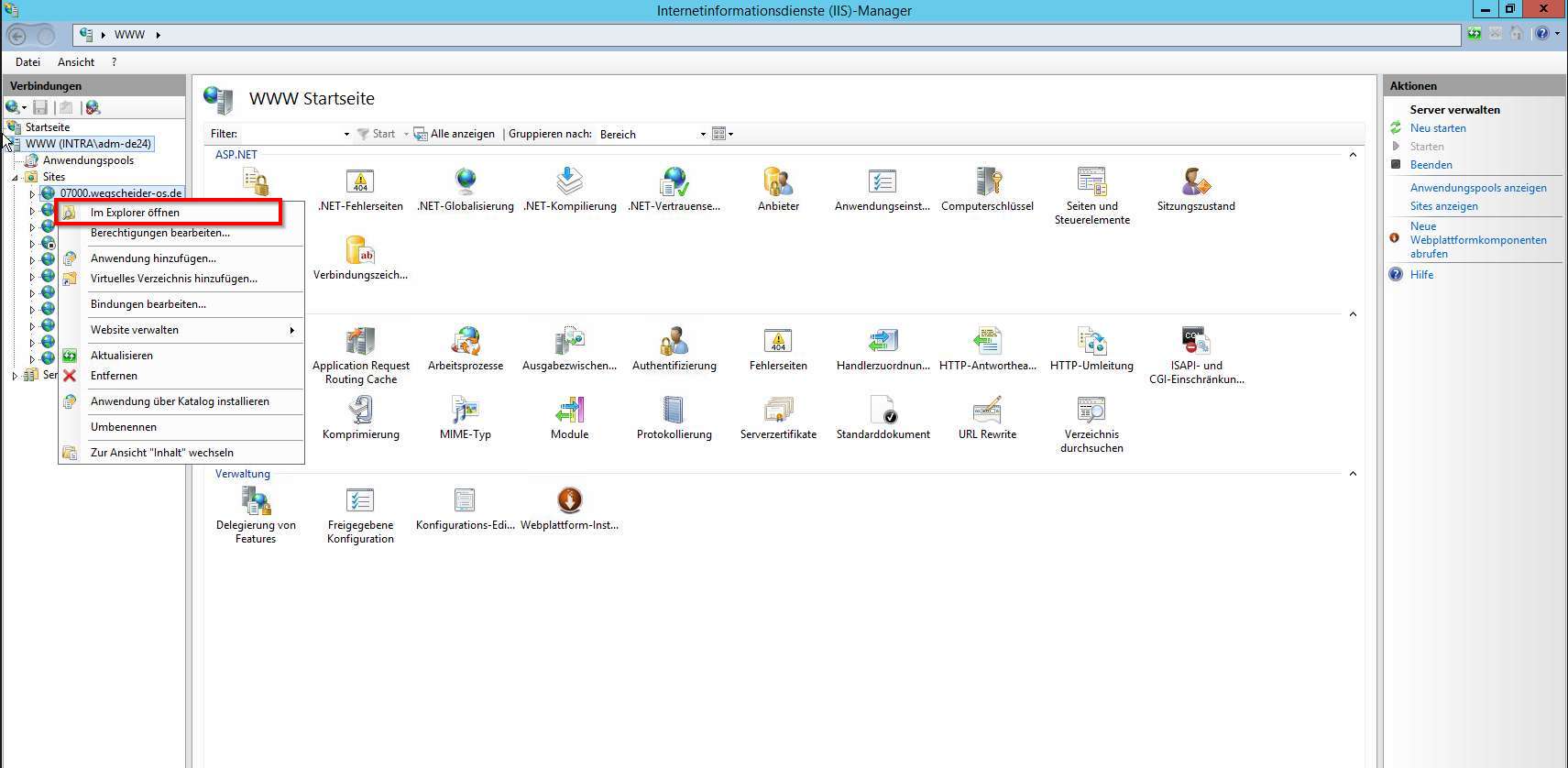1568x768 pixels.
Task: Open the Komprimierung feature
Action: pyautogui.click(x=360, y=418)
